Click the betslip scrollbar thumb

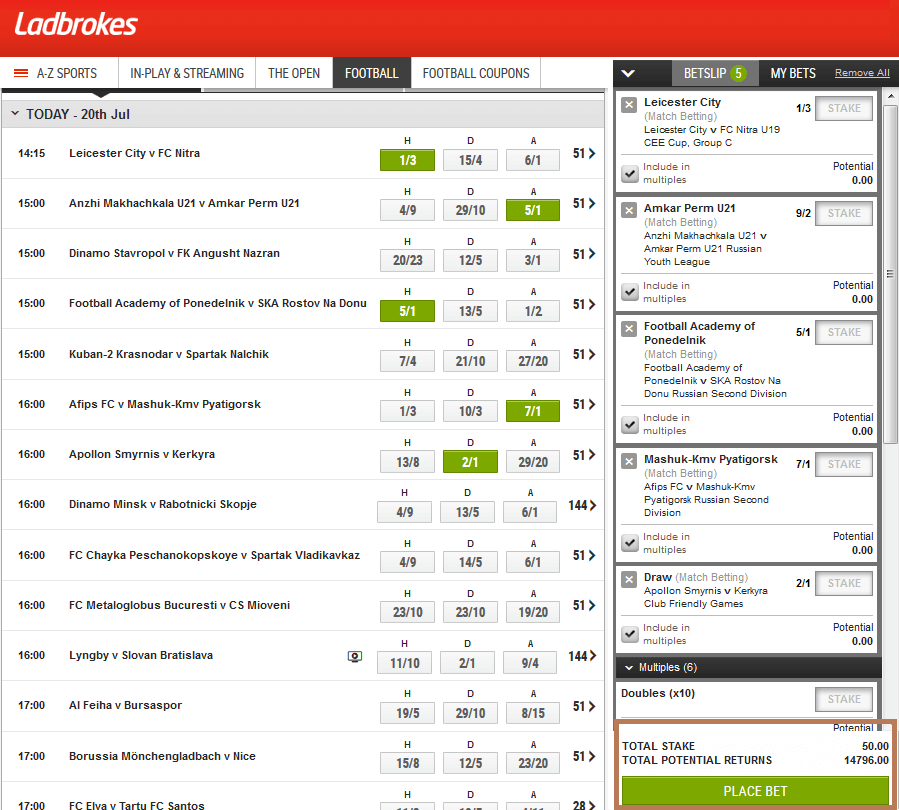pos(890,274)
